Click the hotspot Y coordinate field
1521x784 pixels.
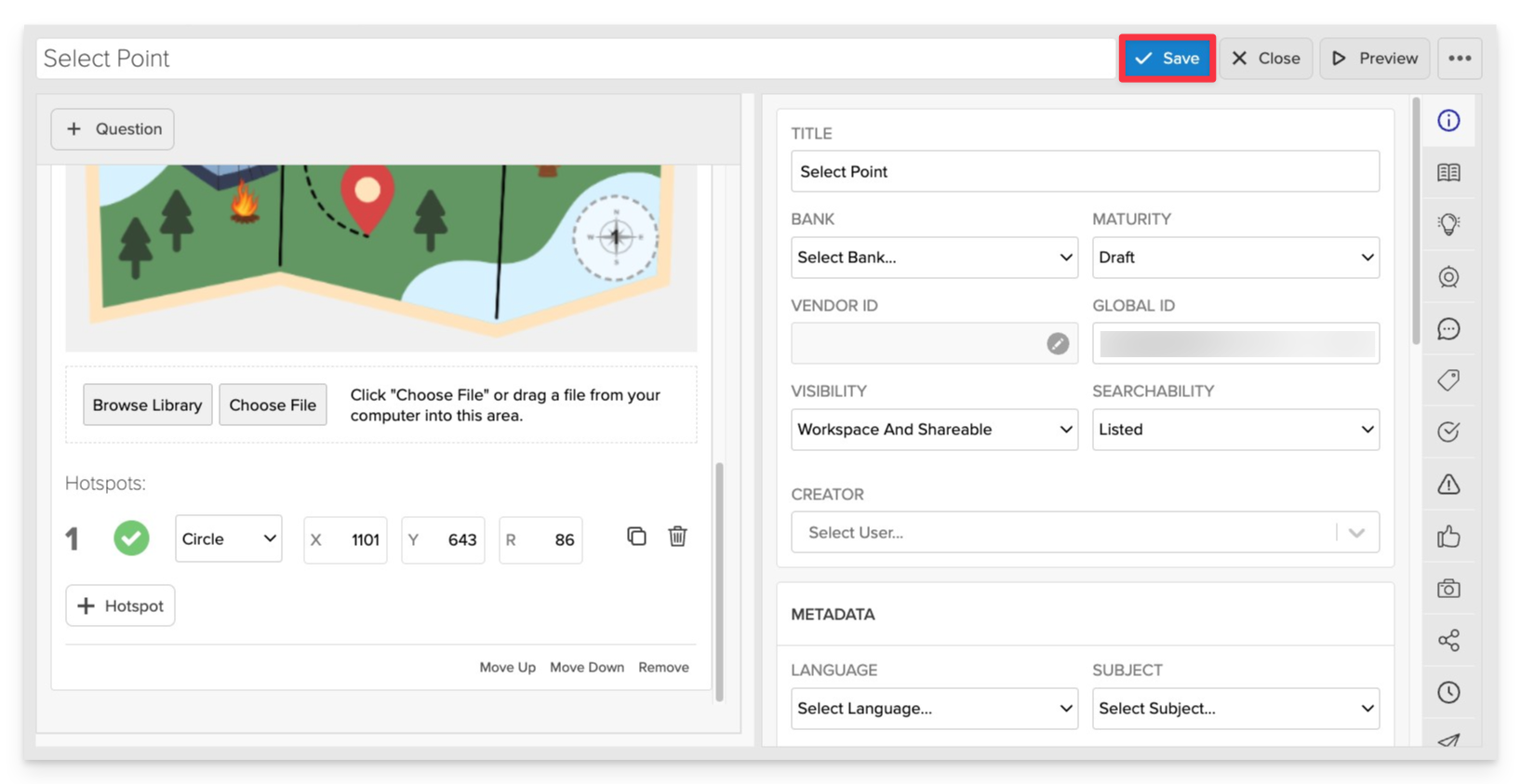click(x=443, y=539)
